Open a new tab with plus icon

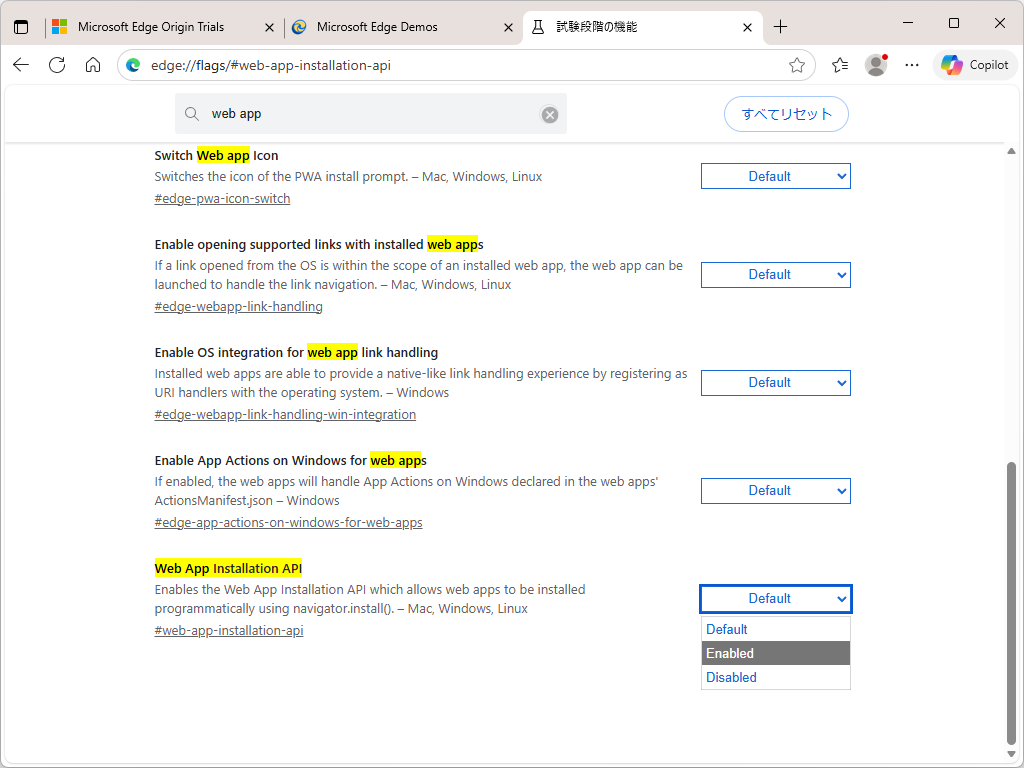coord(780,27)
